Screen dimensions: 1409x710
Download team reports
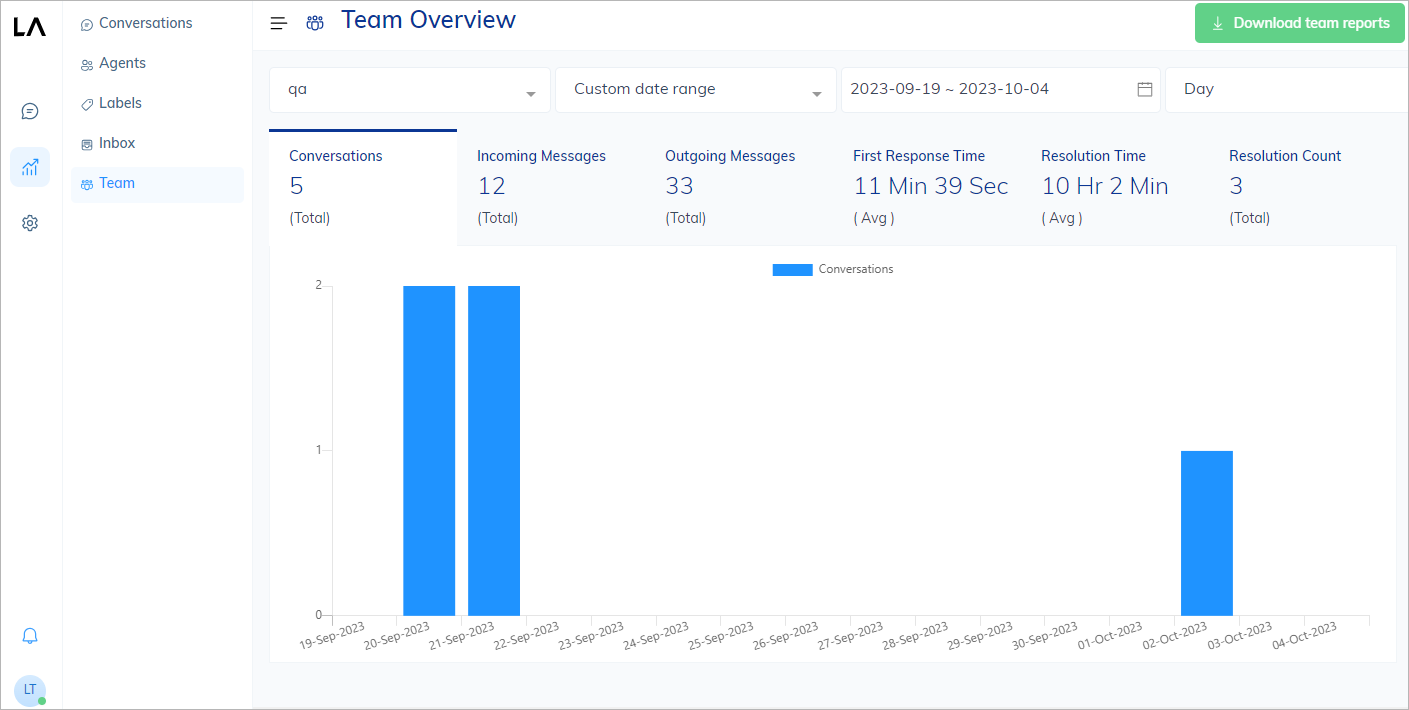point(1300,23)
